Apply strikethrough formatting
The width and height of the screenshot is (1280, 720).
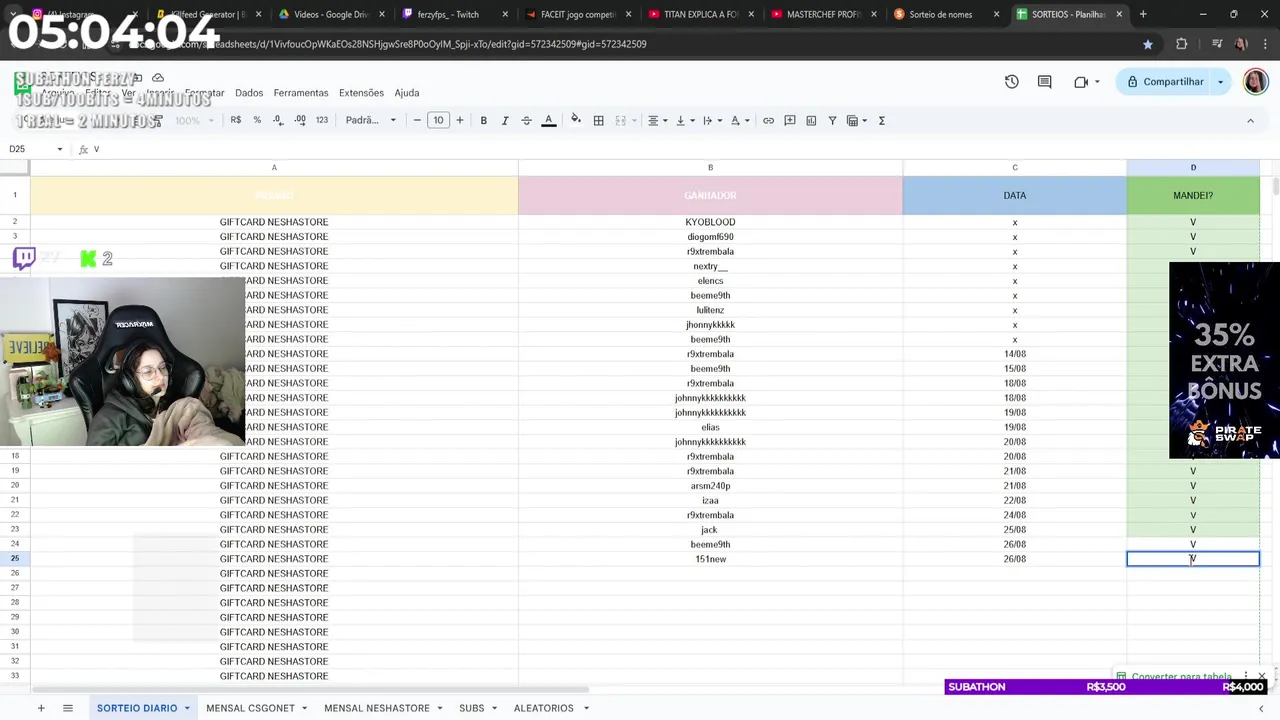click(x=526, y=120)
